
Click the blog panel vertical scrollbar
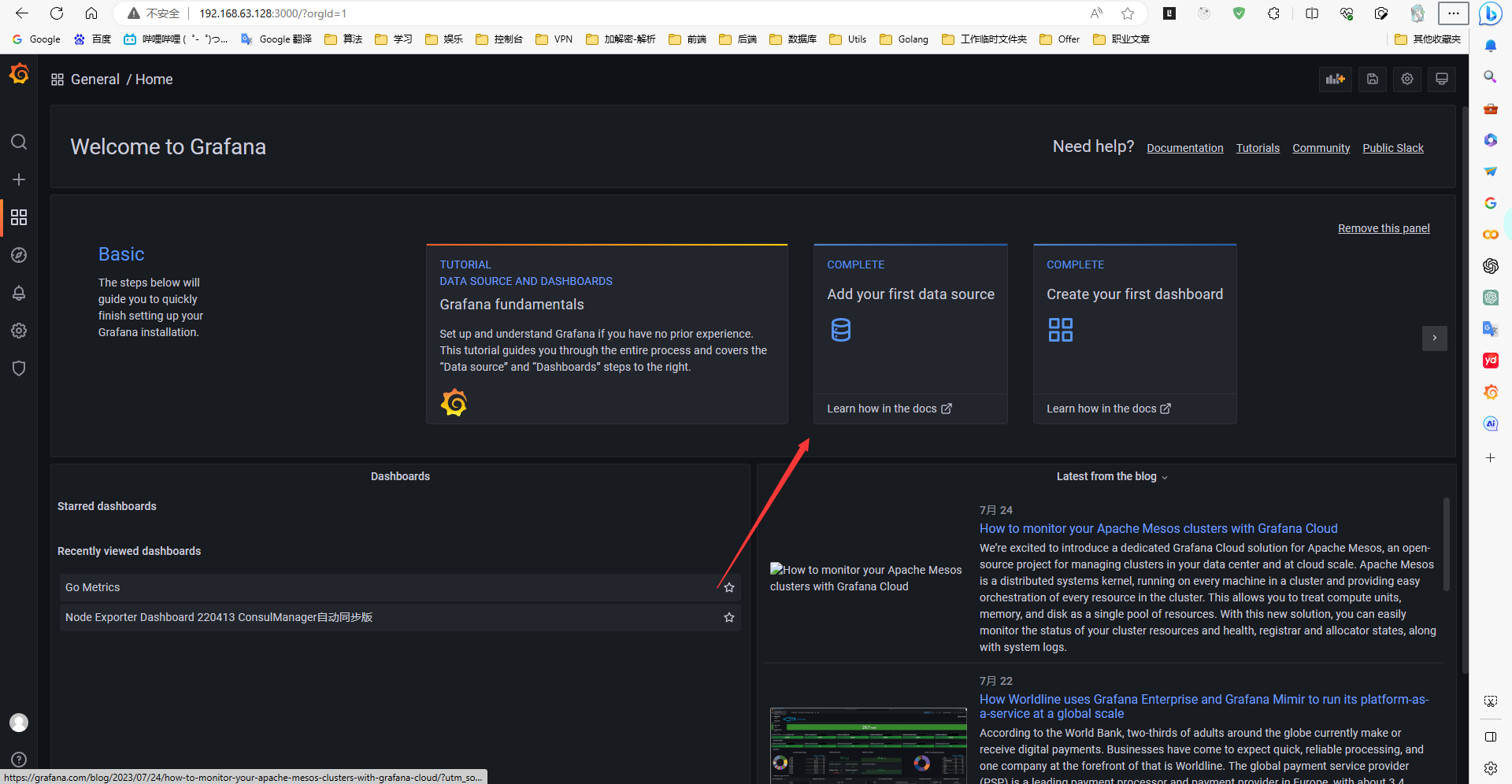click(x=1446, y=544)
